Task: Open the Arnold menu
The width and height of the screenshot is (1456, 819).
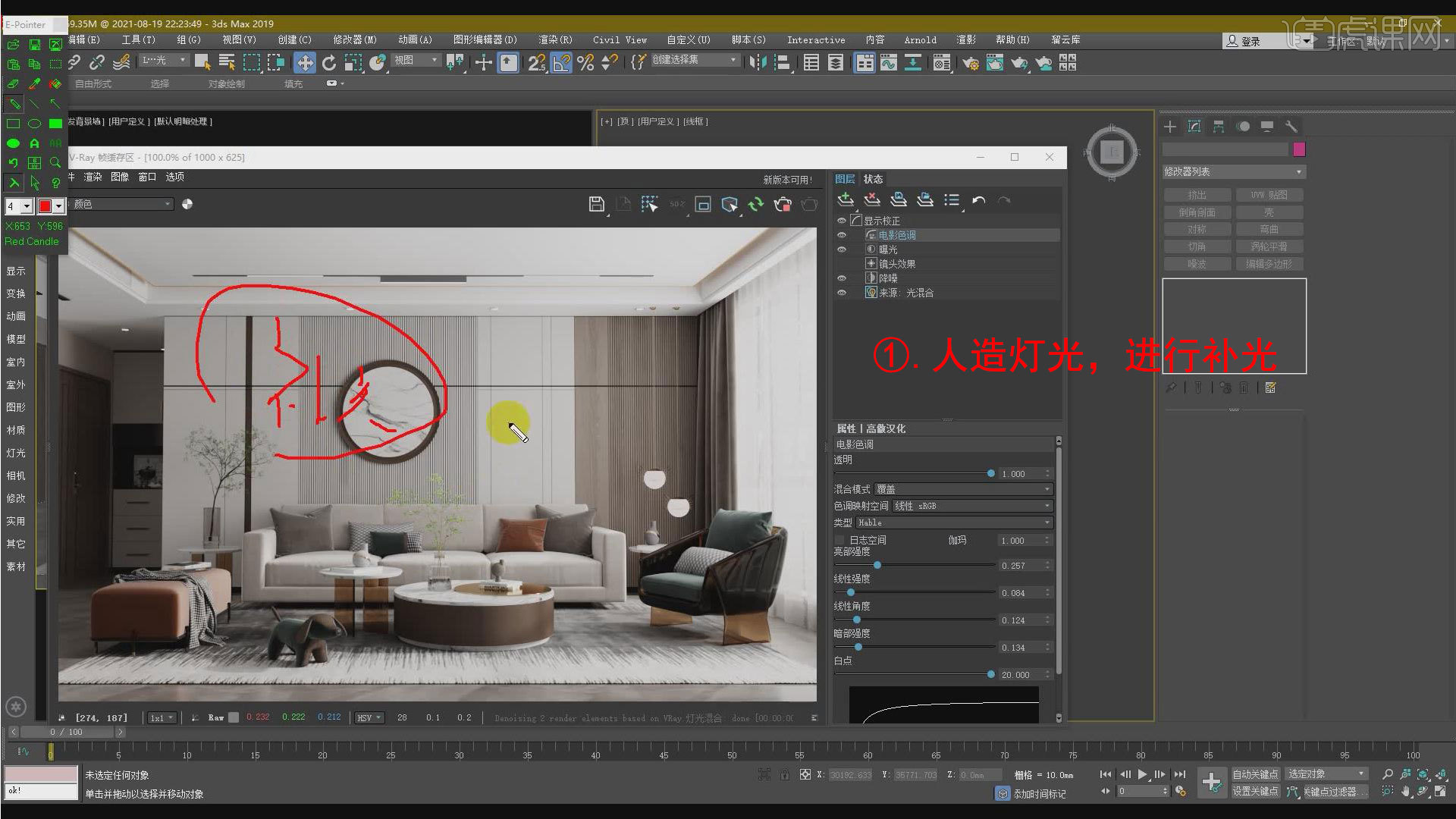Action: coord(920,39)
